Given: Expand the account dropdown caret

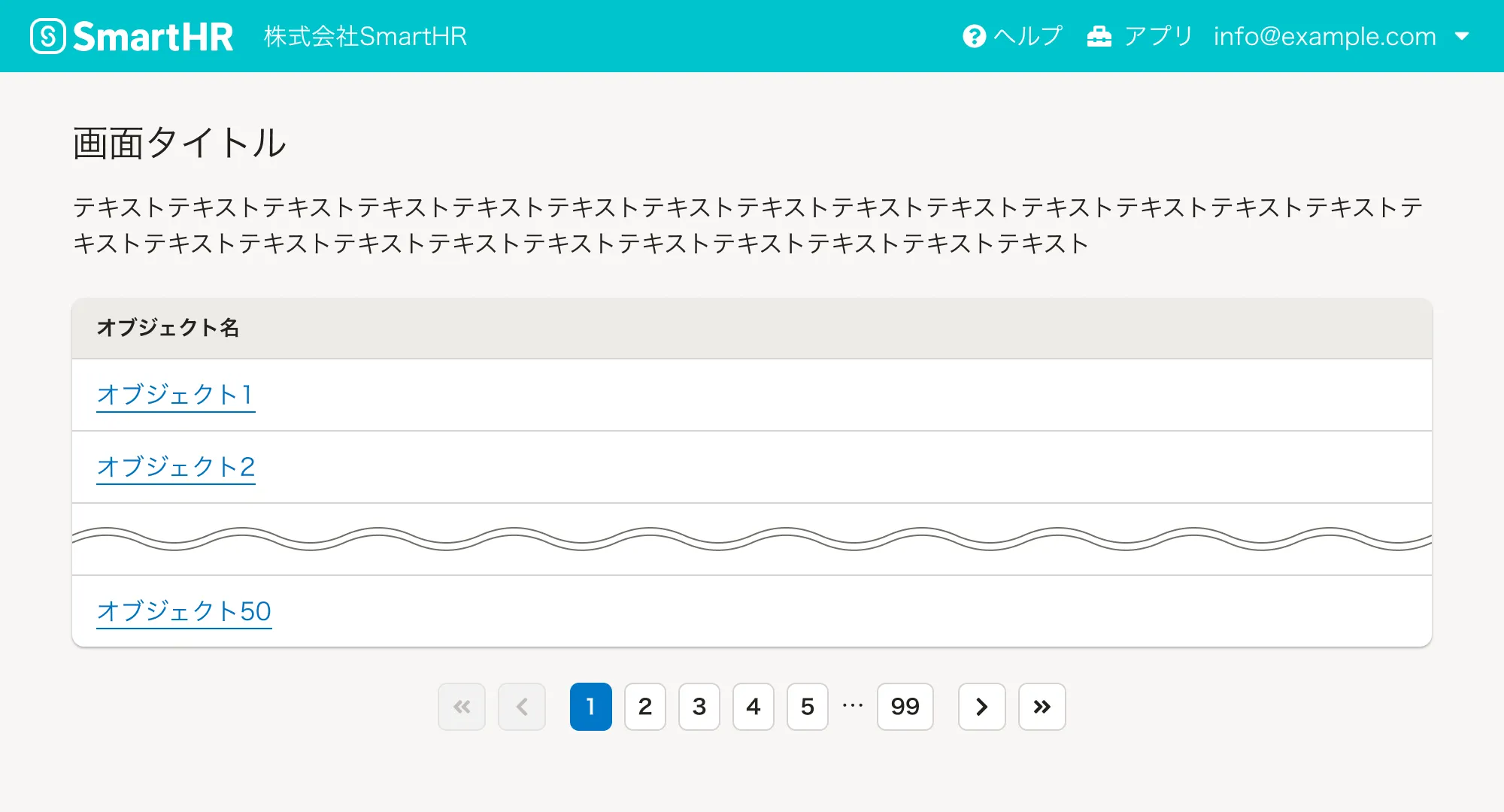Looking at the screenshot, I should click(x=1462, y=36).
